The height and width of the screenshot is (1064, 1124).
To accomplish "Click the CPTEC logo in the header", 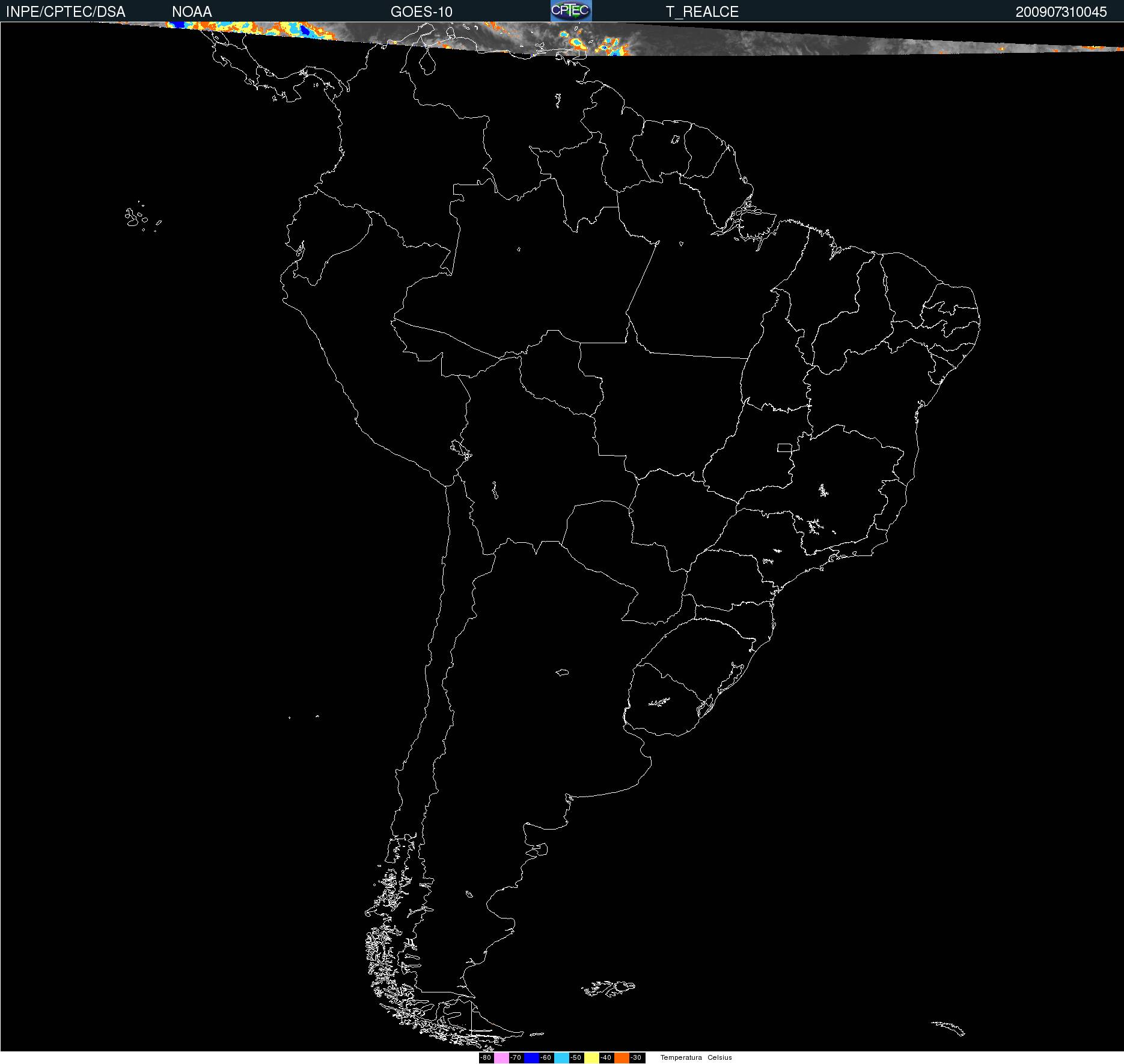I will click(x=571, y=11).
